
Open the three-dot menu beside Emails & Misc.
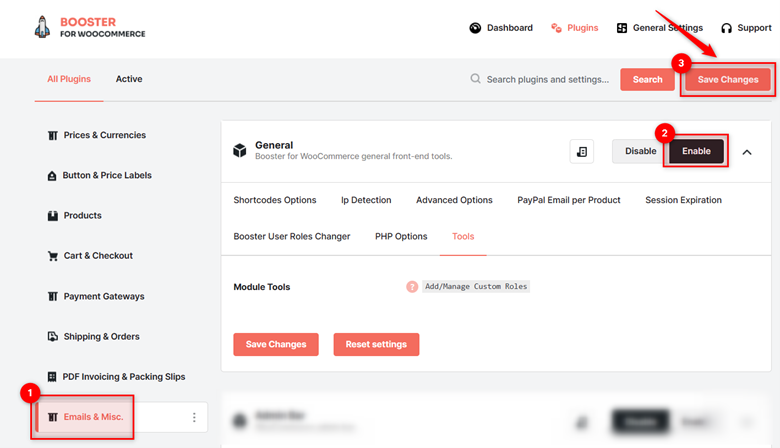tap(194, 417)
